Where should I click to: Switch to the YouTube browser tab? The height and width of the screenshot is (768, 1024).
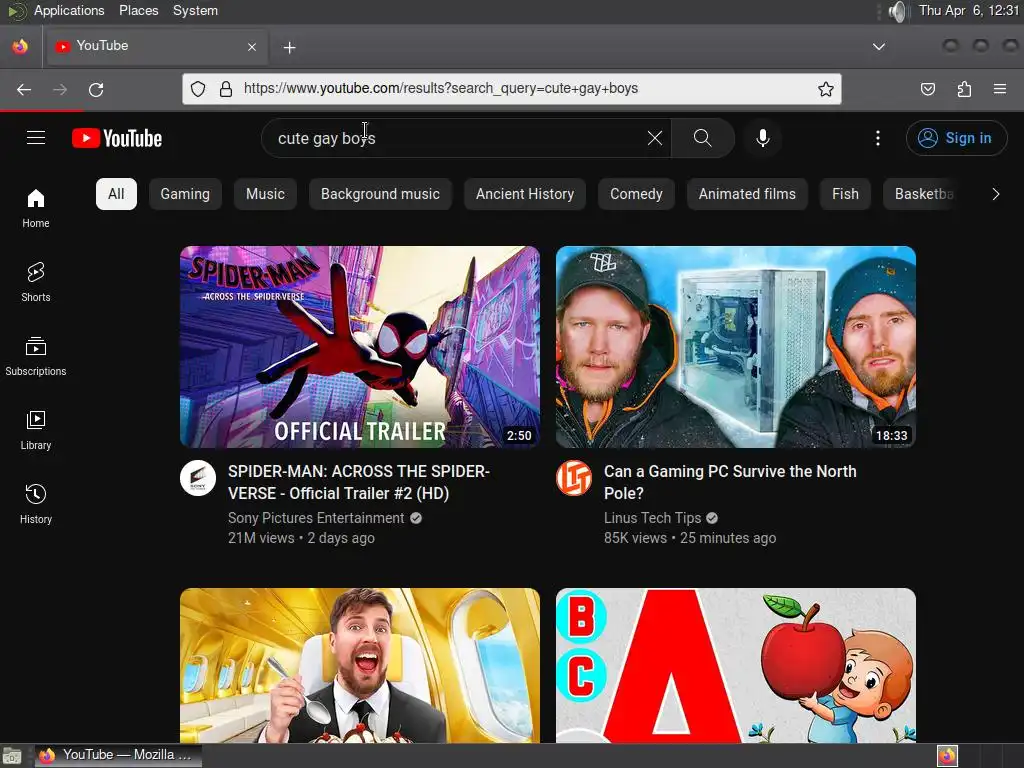155,46
